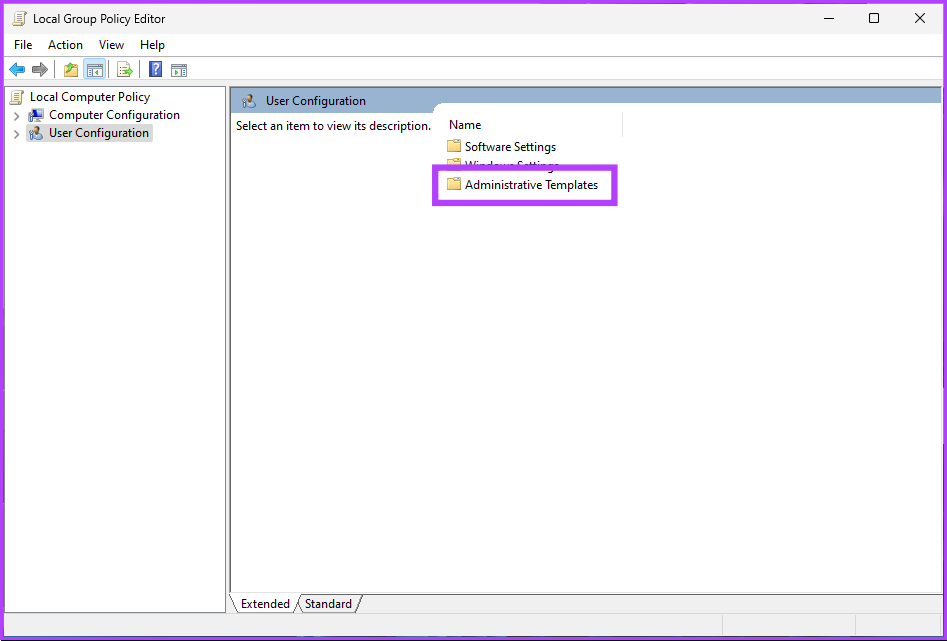947x641 pixels.
Task: Select the Administrative Templates folder
Action: pyautogui.click(x=531, y=185)
